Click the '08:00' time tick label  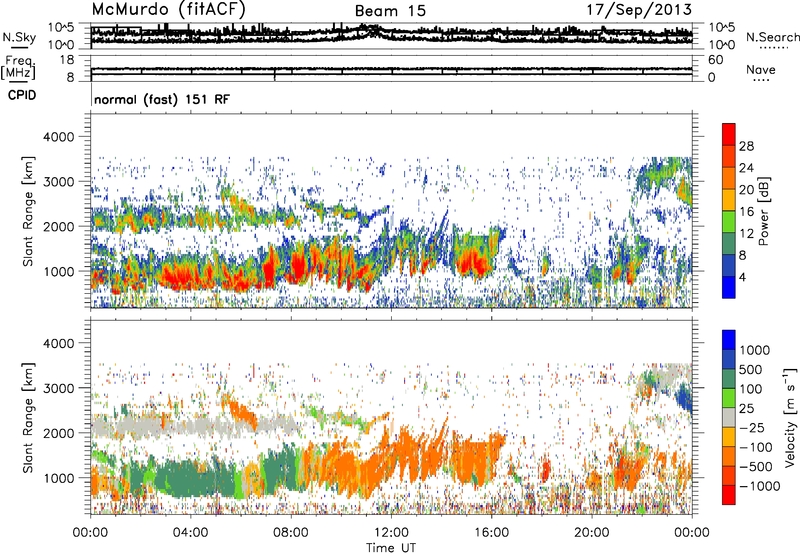[x=291, y=533]
